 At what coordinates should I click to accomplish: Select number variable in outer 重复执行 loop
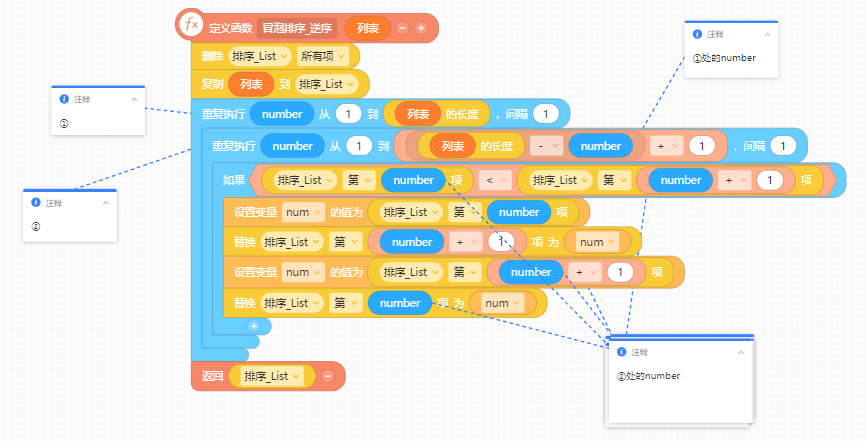pyautogui.click(x=282, y=114)
